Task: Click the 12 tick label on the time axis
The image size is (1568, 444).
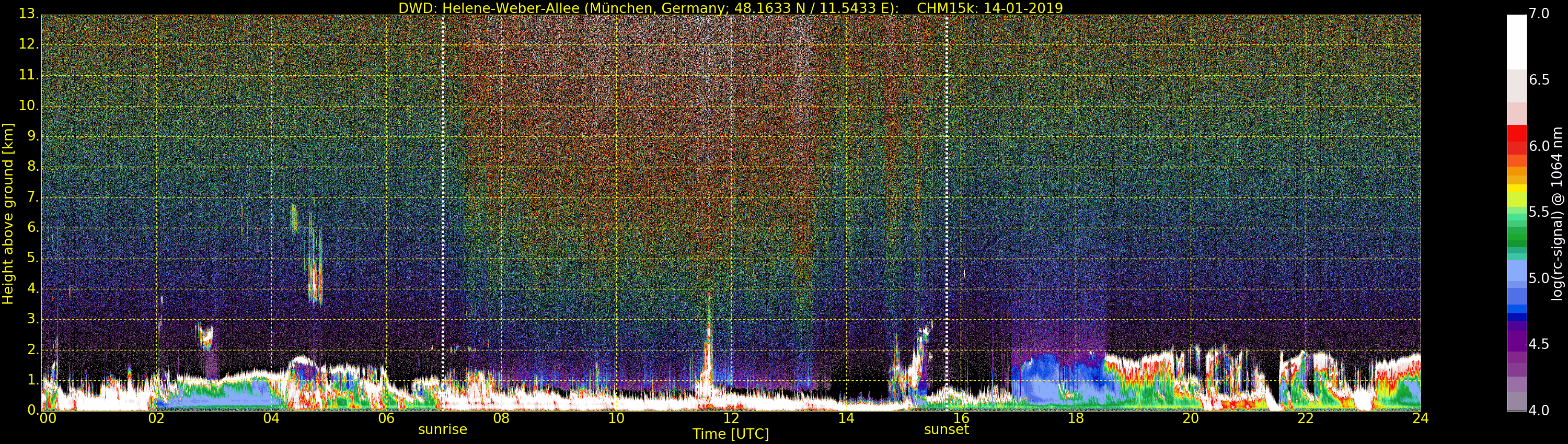Action: pyautogui.click(x=731, y=418)
